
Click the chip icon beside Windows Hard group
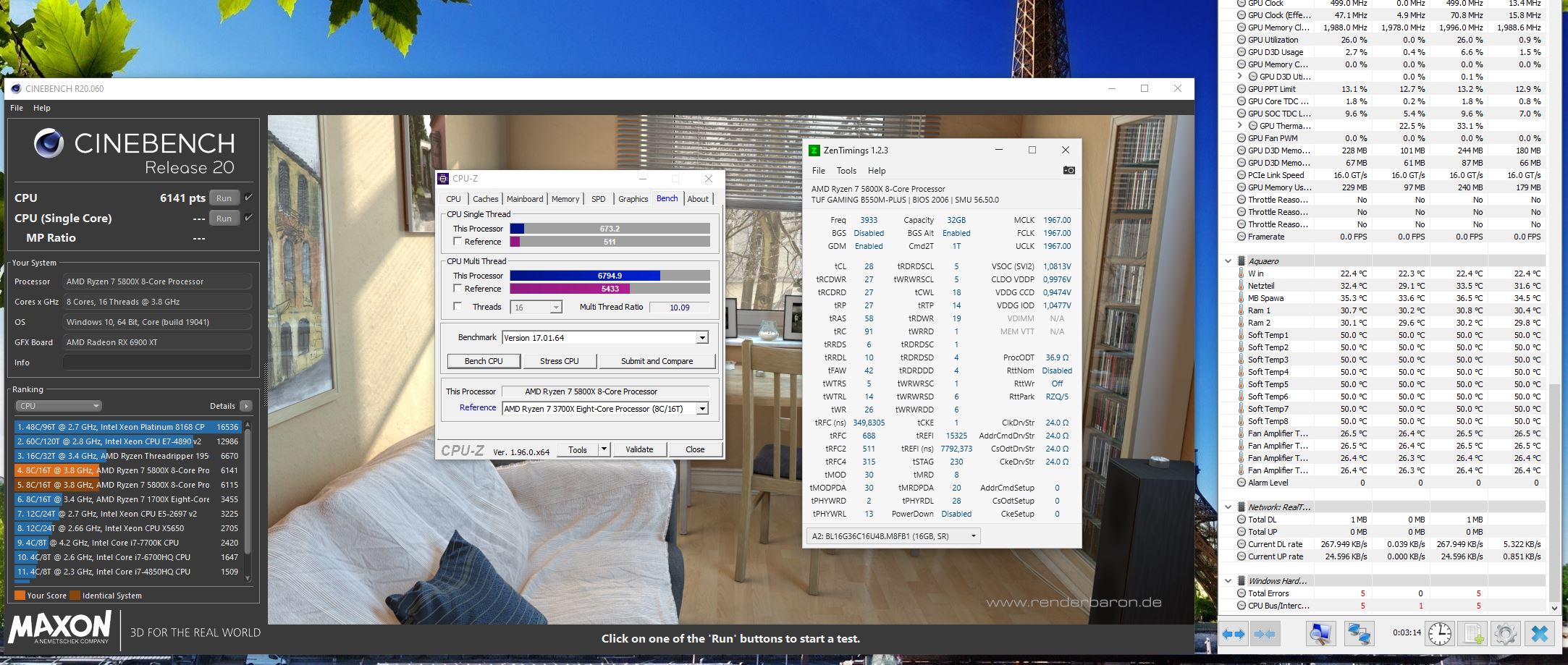pyautogui.click(x=1242, y=581)
